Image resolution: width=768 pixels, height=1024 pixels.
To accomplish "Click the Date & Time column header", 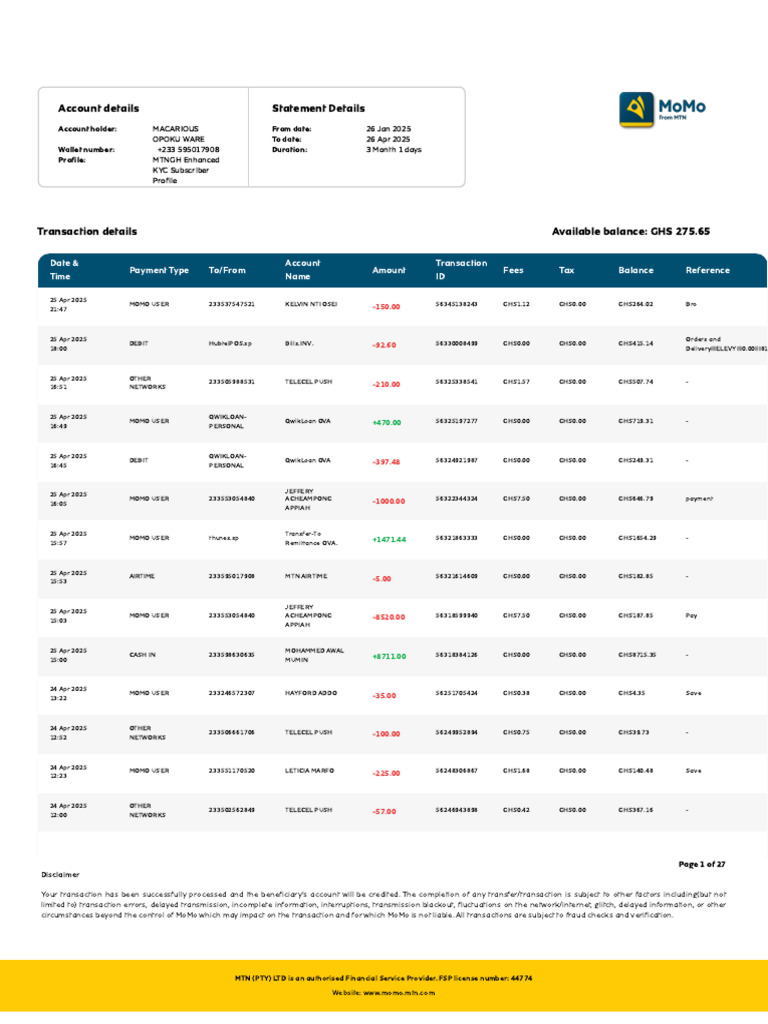I will point(64,270).
